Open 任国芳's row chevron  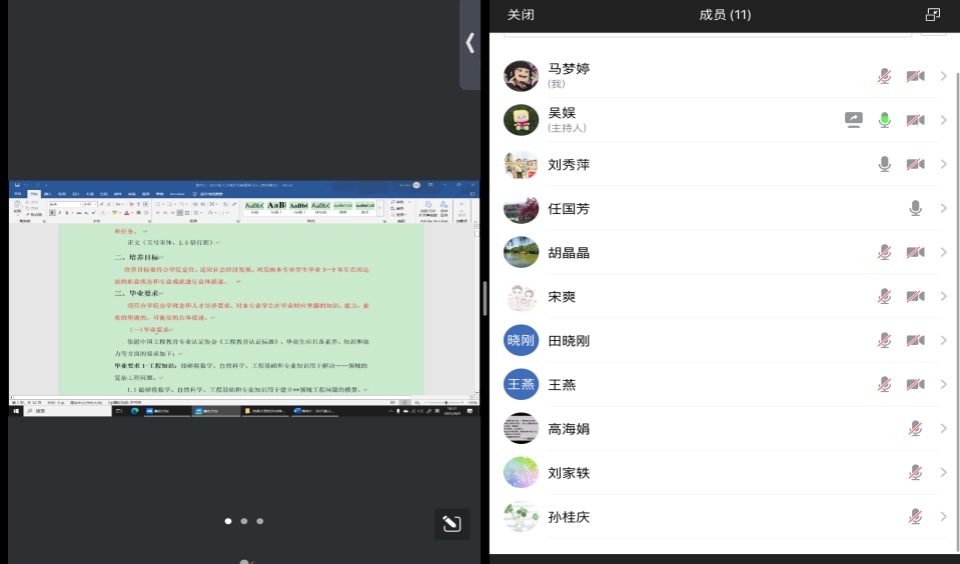click(943, 208)
